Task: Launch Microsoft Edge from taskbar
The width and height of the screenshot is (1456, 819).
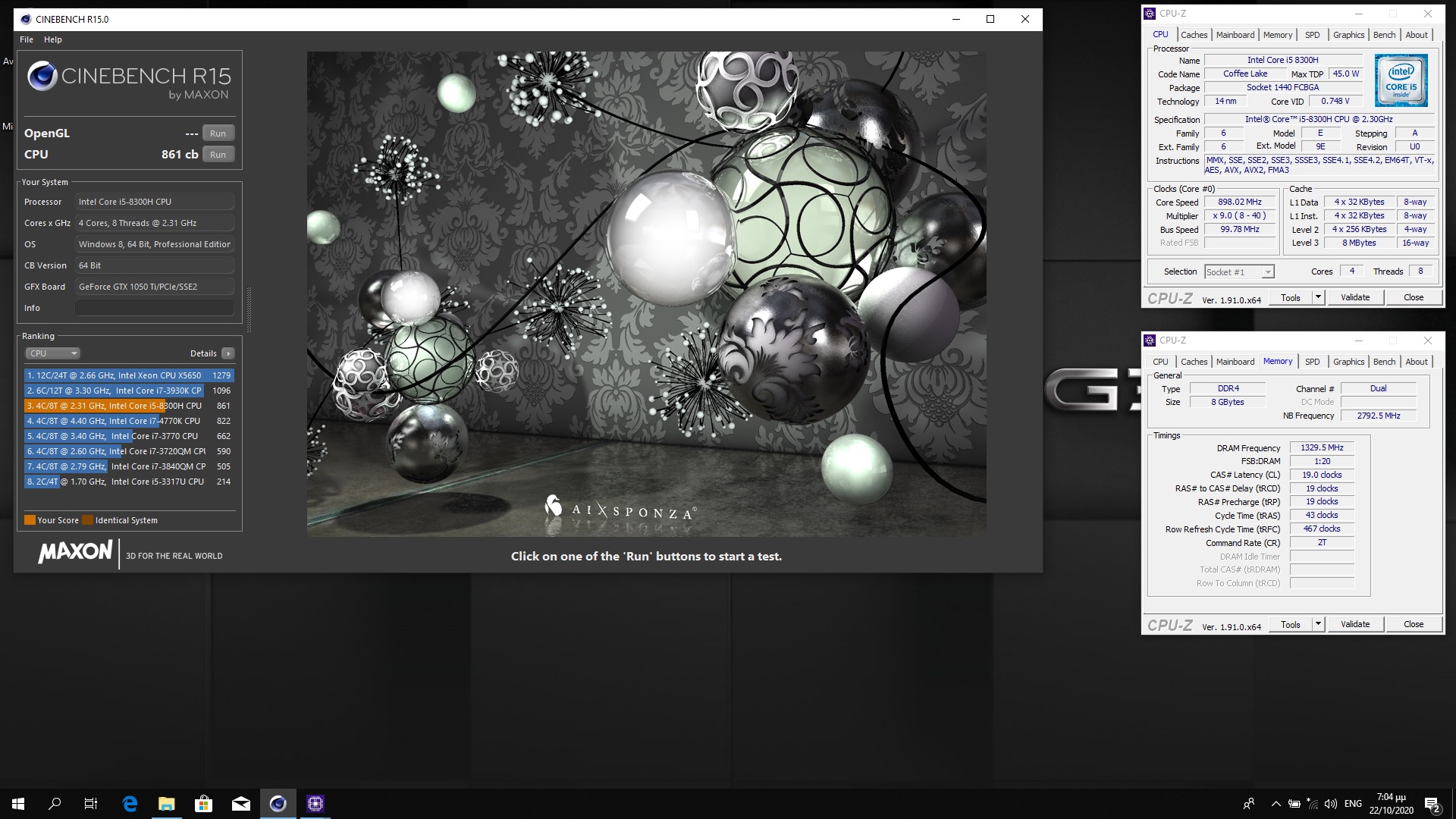Action: [x=130, y=804]
